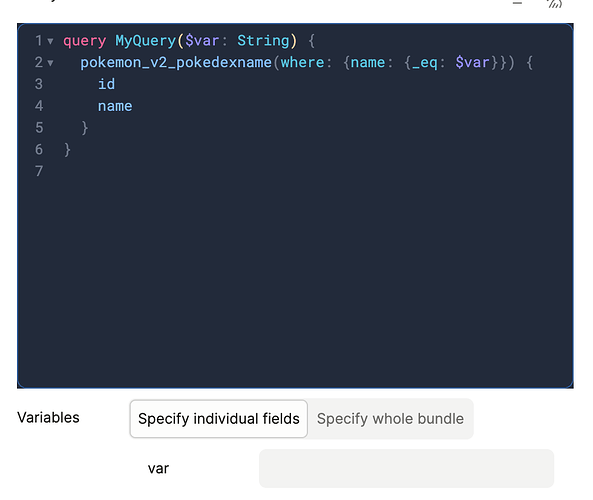Collapse the MyQuery fold arrow on line 1
This screenshot has width=593, height=500.
coord(50,41)
